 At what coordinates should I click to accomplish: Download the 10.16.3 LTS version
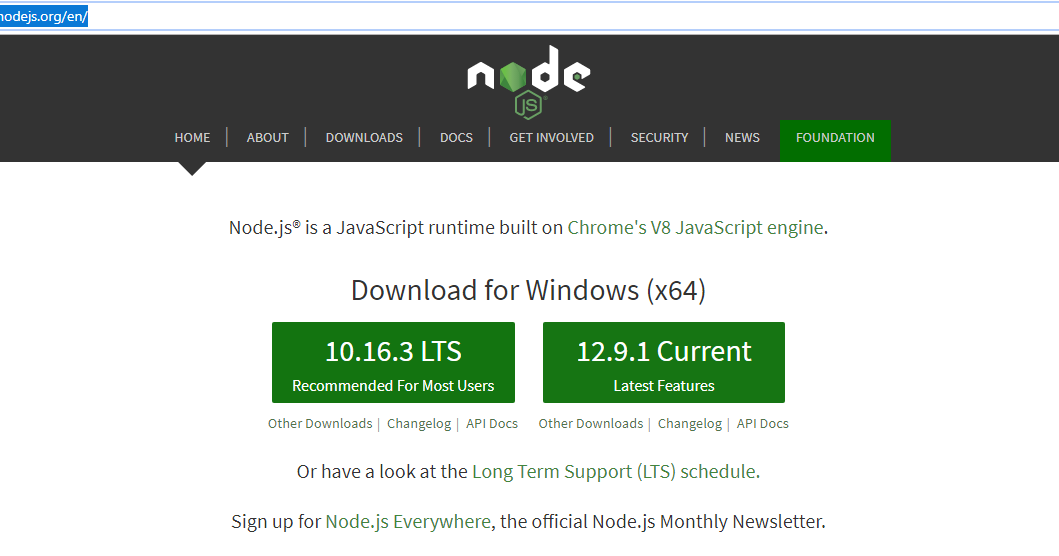tap(393, 363)
